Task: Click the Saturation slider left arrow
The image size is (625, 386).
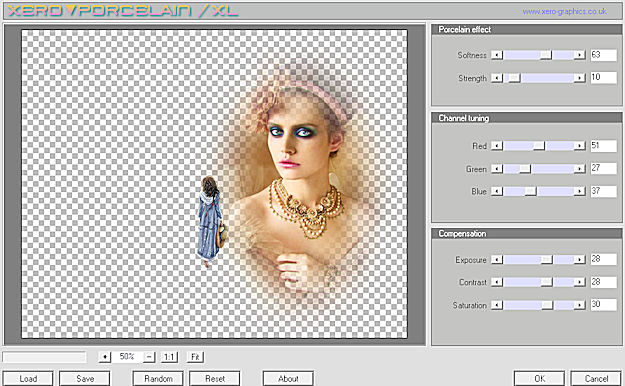Action: point(497,305)
